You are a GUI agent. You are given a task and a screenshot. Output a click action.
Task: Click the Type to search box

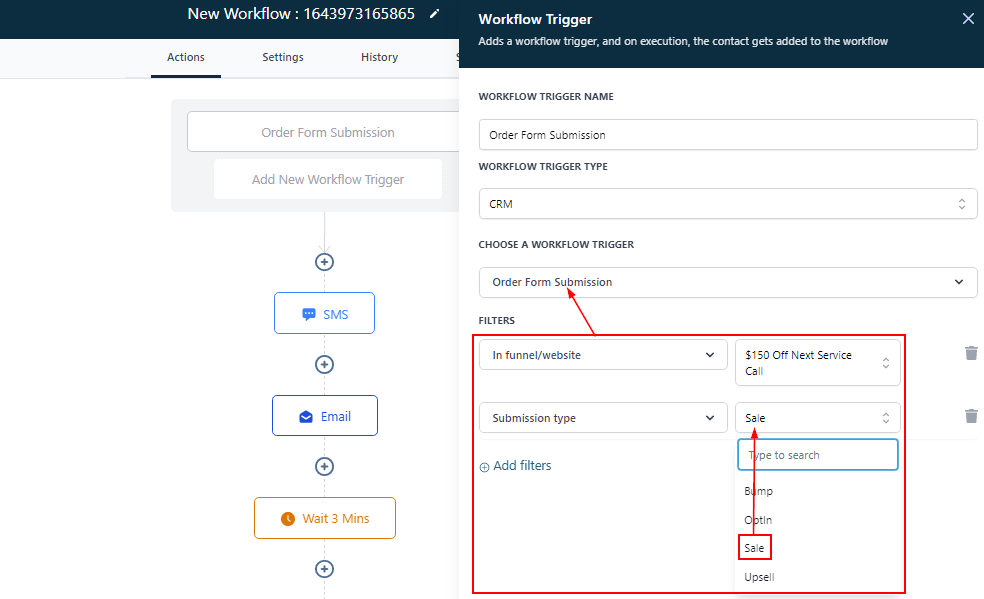pyautogui.click(x=818, y=455)
